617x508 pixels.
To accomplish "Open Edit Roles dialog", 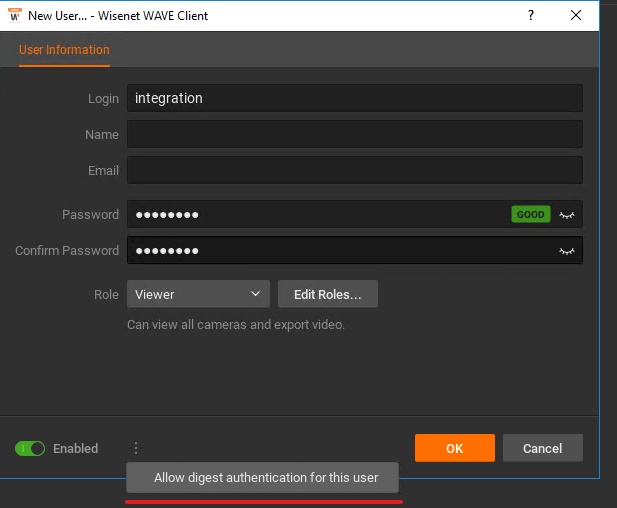I will 328,294.
